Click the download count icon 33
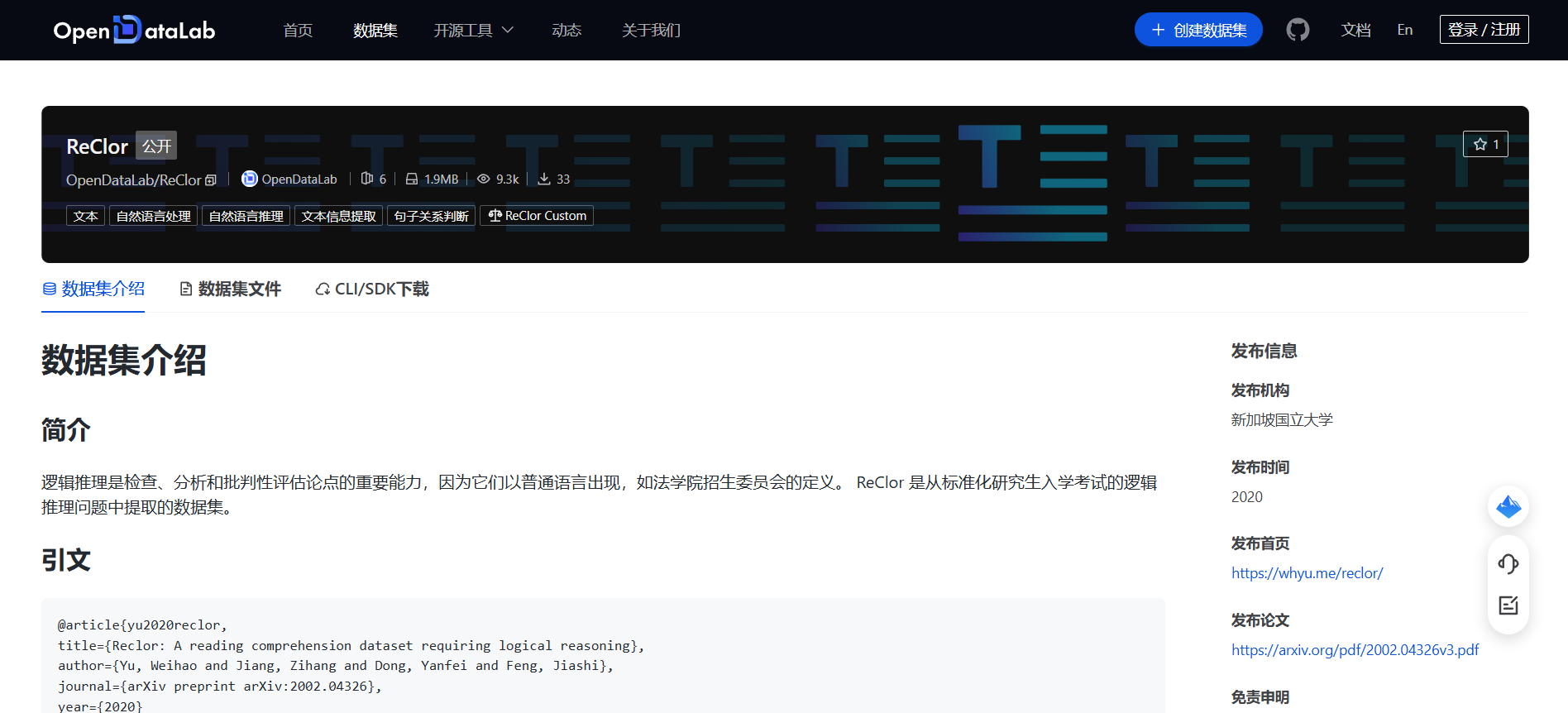The height and width of the screenshot is (713, 1568). [x=544, y=179]
